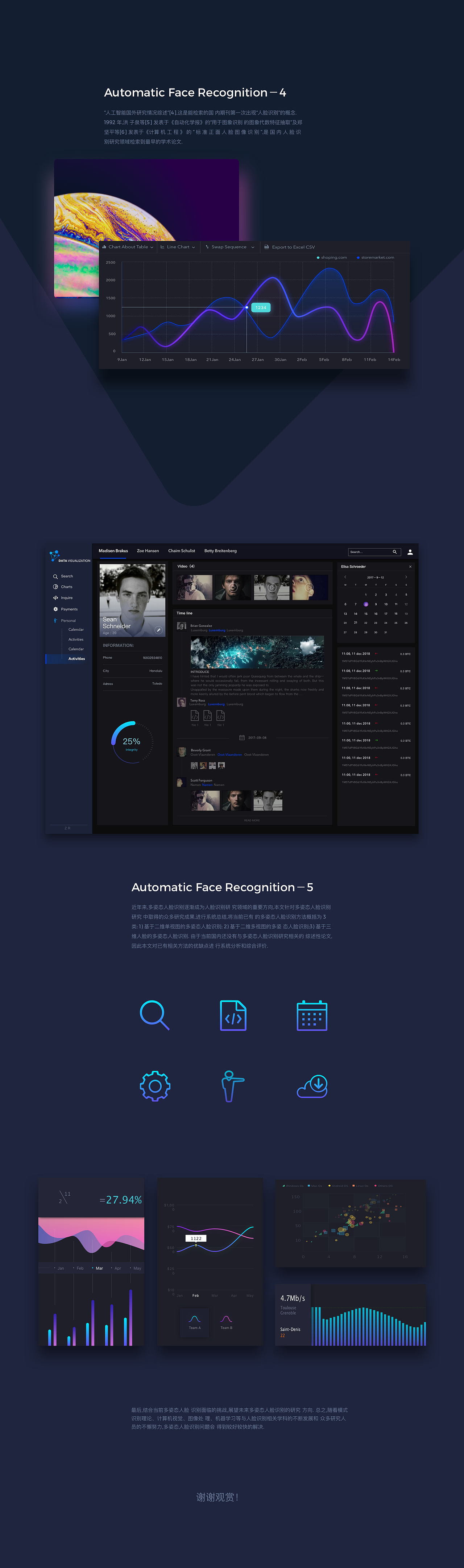Toggle Android OS legend in scatter chart
This screenshot has width=464, height=1568.
(339, 1186)
